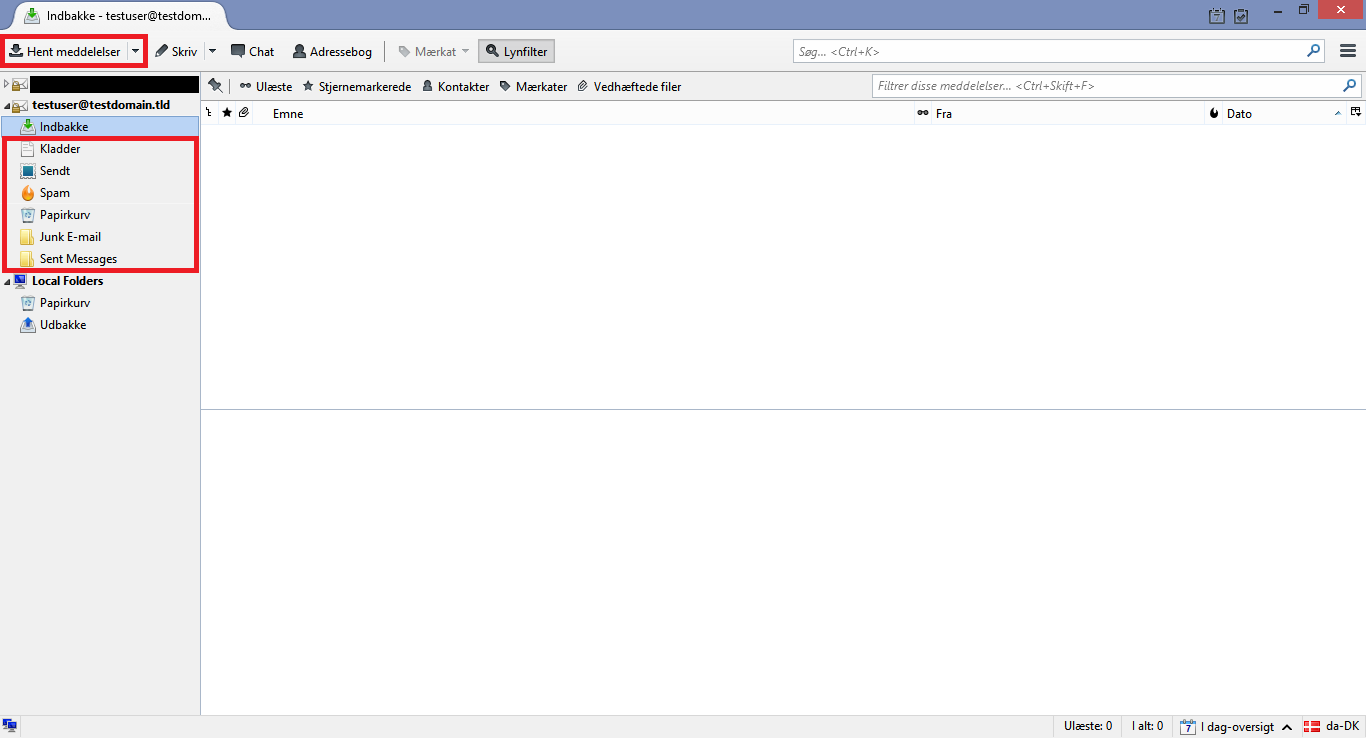Toggle the pin filters icon
This screenshot has height=738, width=1366.
click(215, 86)
